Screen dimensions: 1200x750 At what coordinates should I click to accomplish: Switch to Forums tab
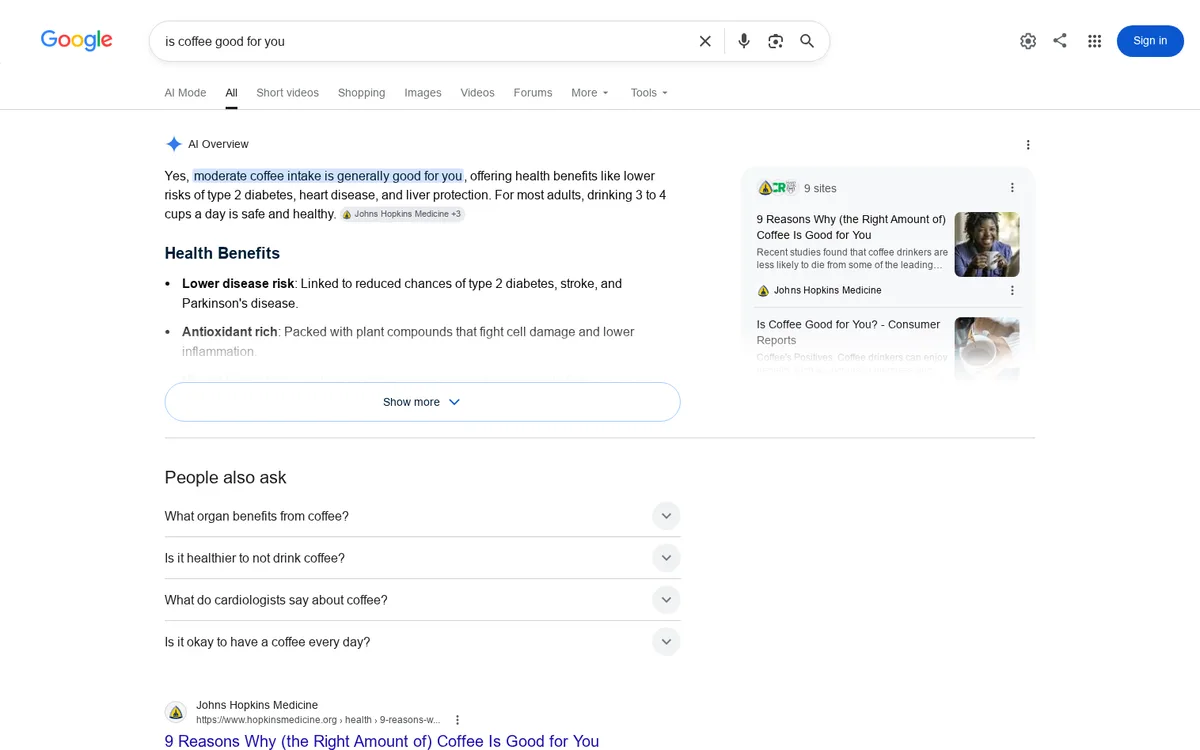(533, 93)
